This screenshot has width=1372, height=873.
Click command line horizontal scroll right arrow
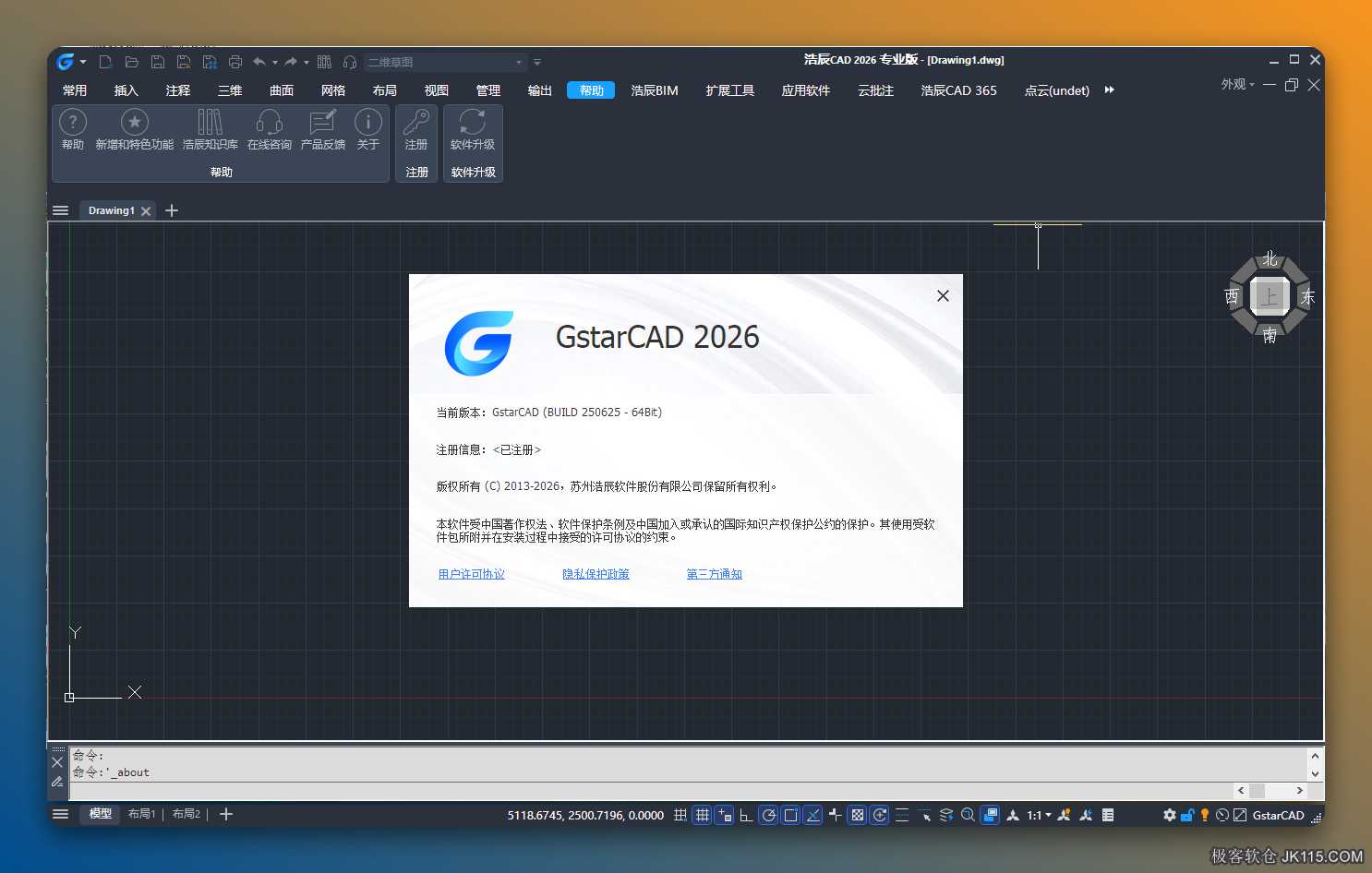tap(1300, 791)
